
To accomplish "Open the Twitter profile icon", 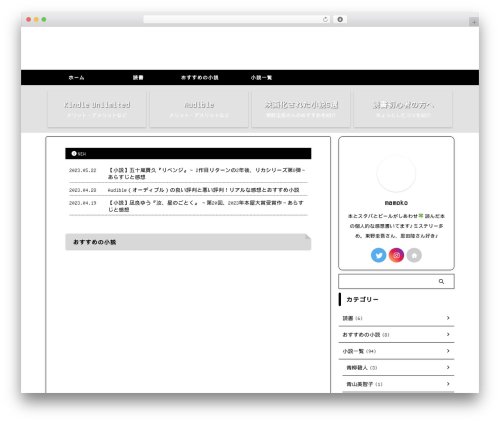I will click(x=378, y=255).
